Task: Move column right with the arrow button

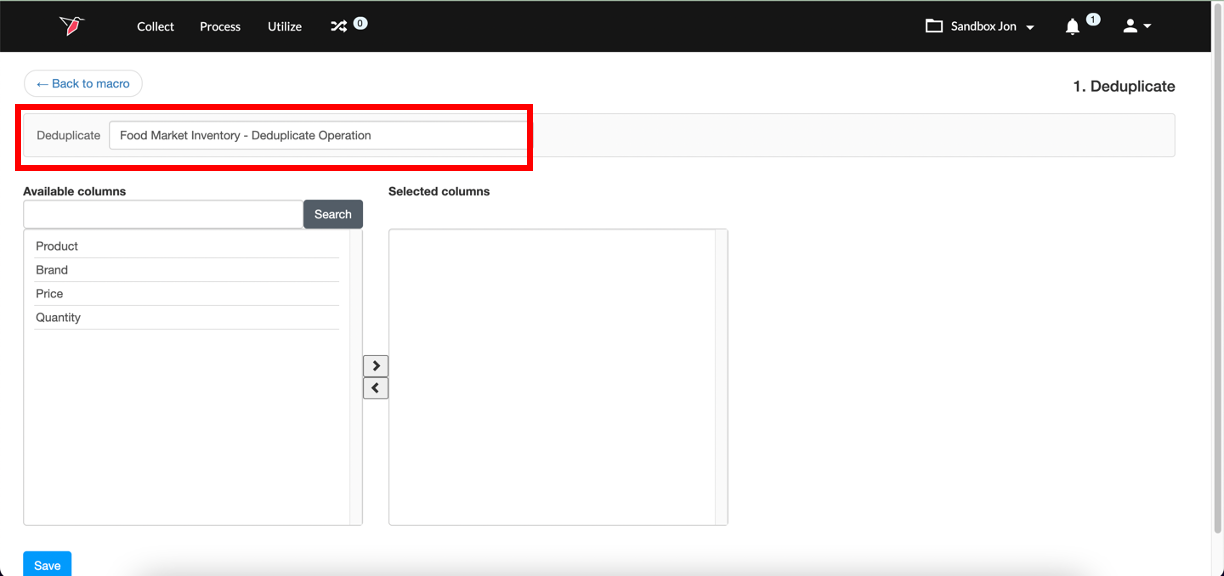Action: pos(376,366)
